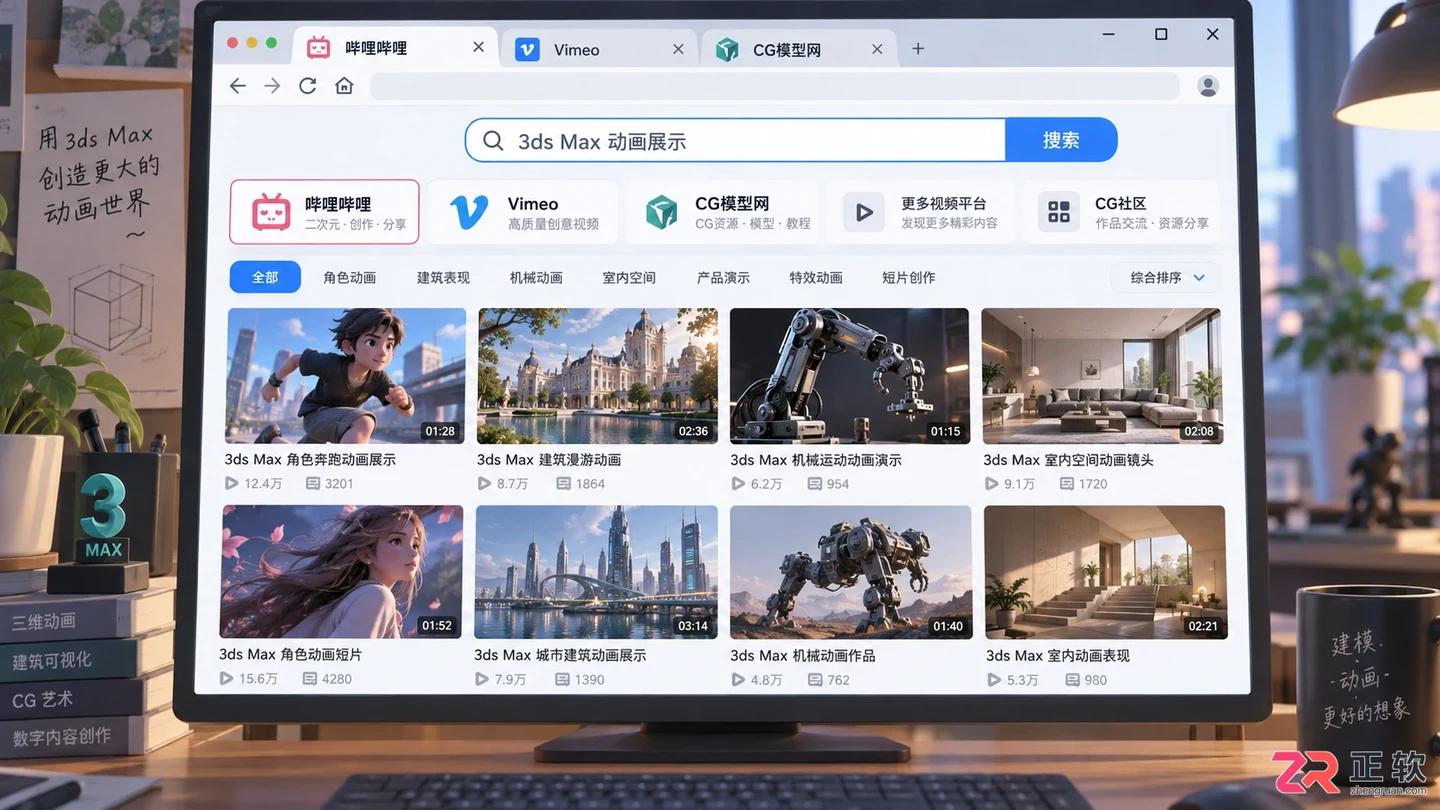Open the home page icon
This screenshot has width=1440, height=810.
(345, 86)
